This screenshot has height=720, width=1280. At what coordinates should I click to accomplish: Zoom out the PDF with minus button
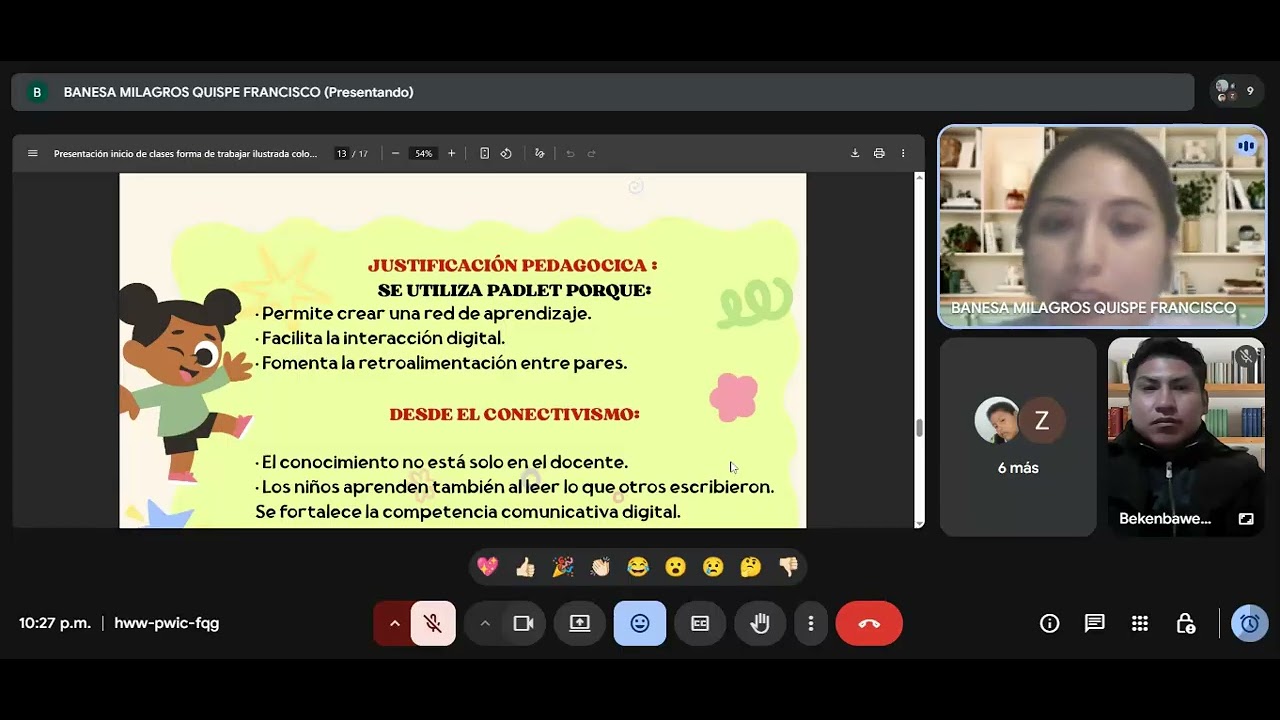(x=396, y=153)
